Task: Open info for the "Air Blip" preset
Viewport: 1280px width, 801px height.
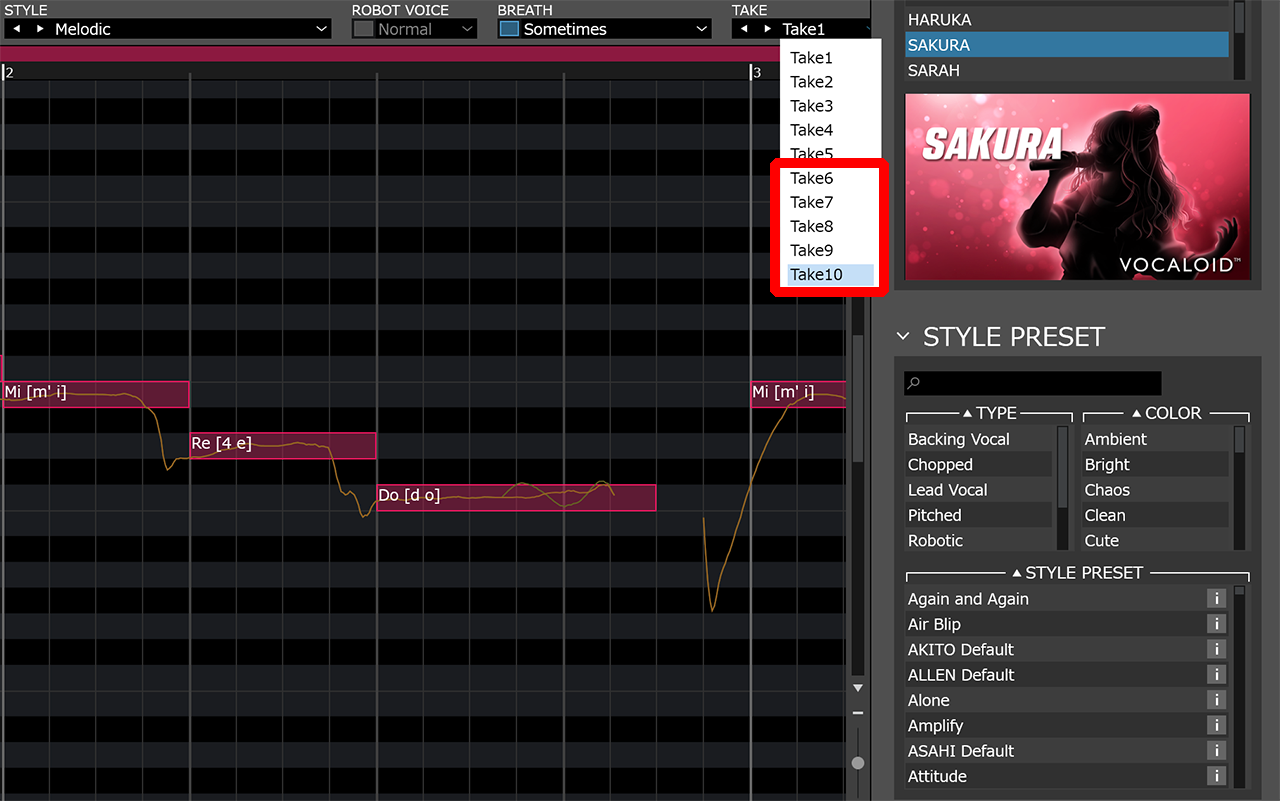Action: [1216, 623]
